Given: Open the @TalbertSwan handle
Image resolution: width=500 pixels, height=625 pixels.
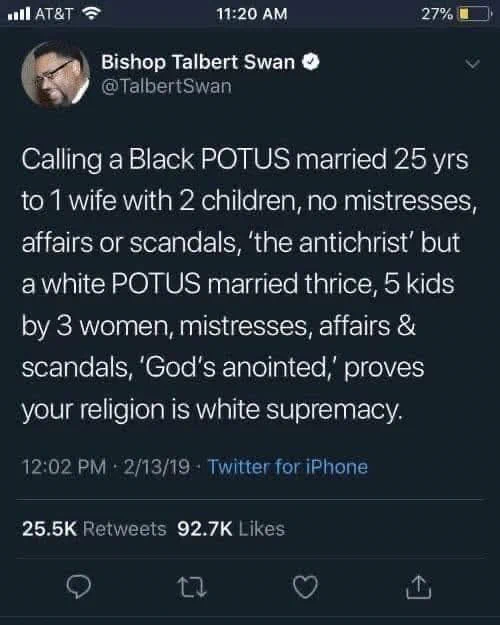Looking at the screenshot, I should 166,86.
